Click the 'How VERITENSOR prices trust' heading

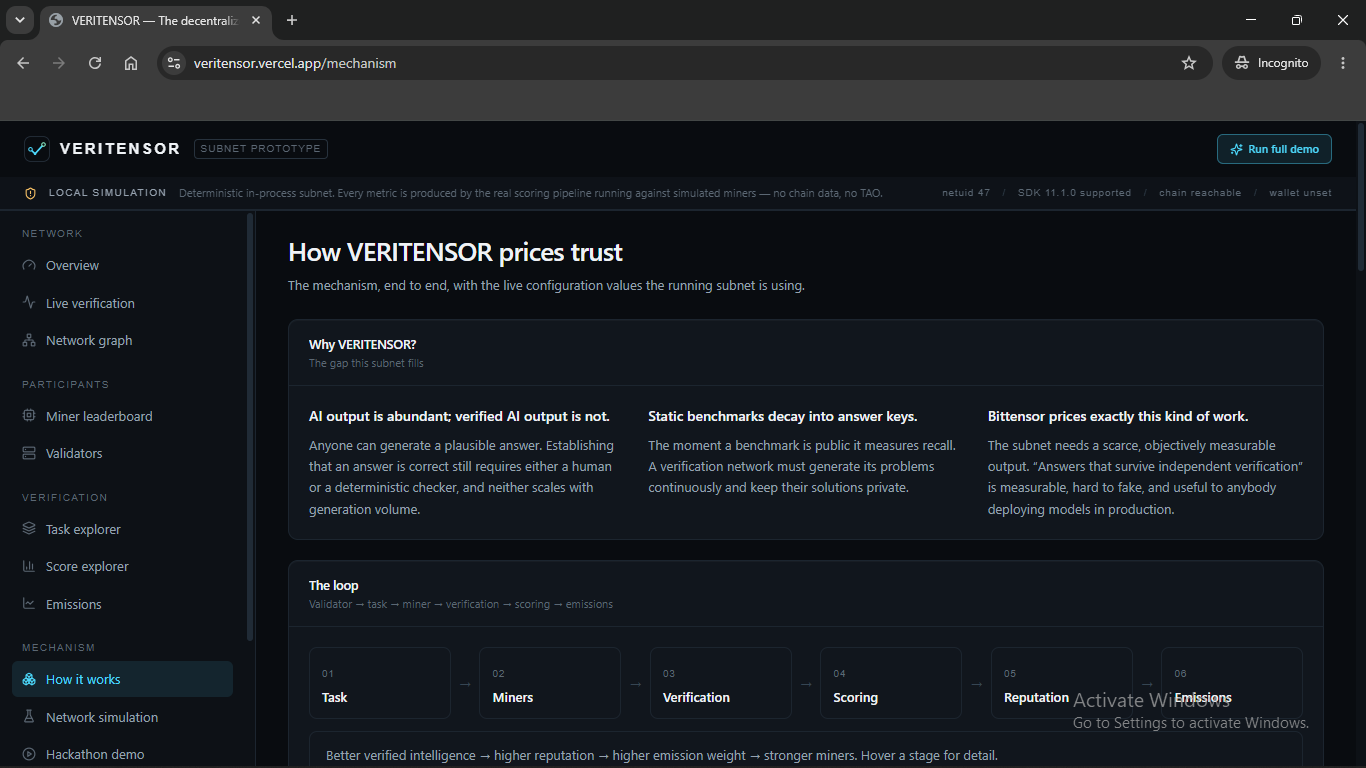(x=456, y=253)
